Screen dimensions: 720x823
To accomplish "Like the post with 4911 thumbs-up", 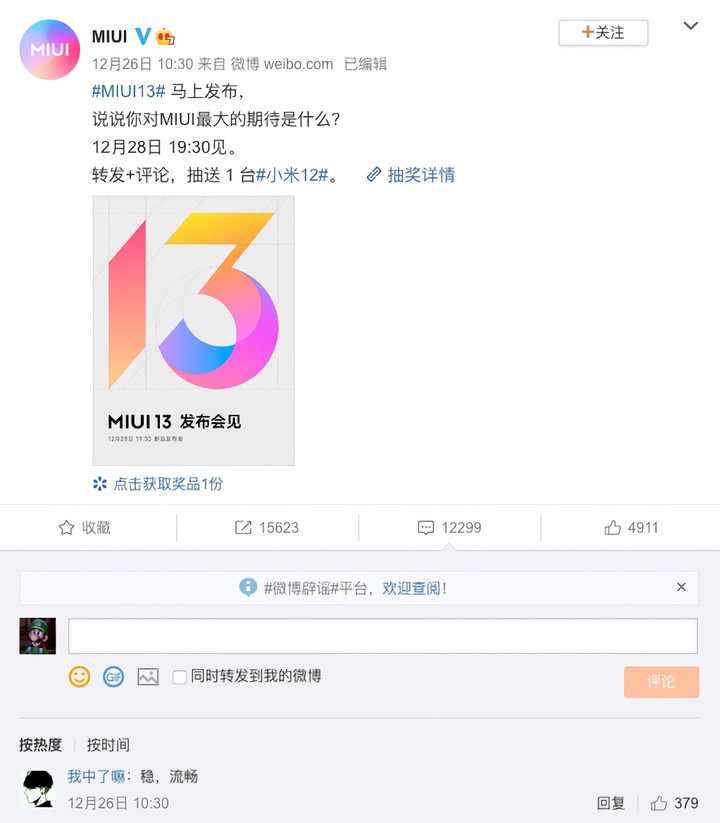I will [631, 527].
